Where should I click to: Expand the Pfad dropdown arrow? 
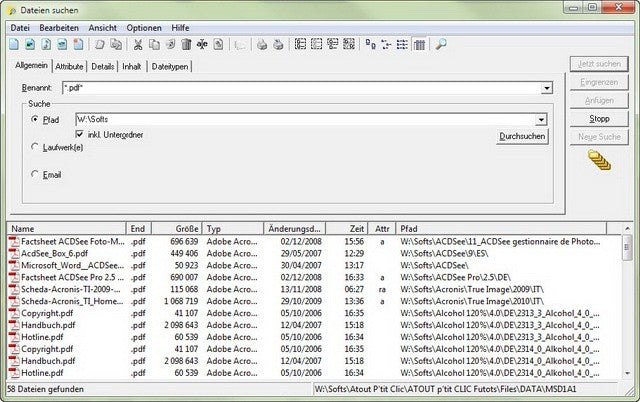[541, 120]
